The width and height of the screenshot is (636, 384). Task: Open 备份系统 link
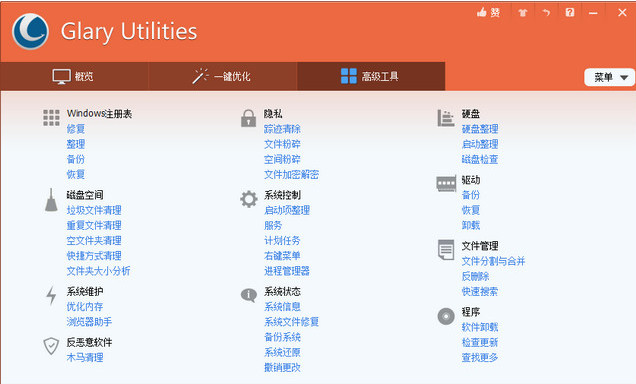tap(282, 337)
